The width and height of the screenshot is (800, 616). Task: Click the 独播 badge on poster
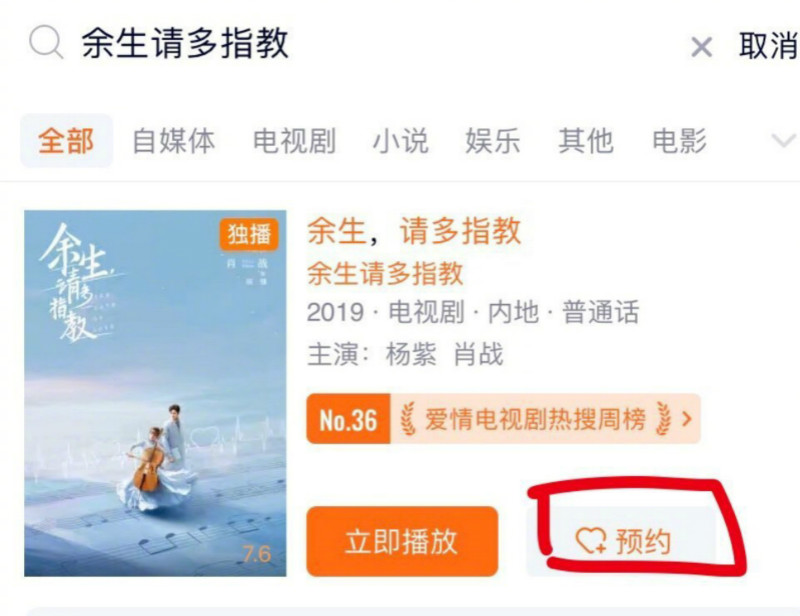pyautogui.click(x=249, y=235)
